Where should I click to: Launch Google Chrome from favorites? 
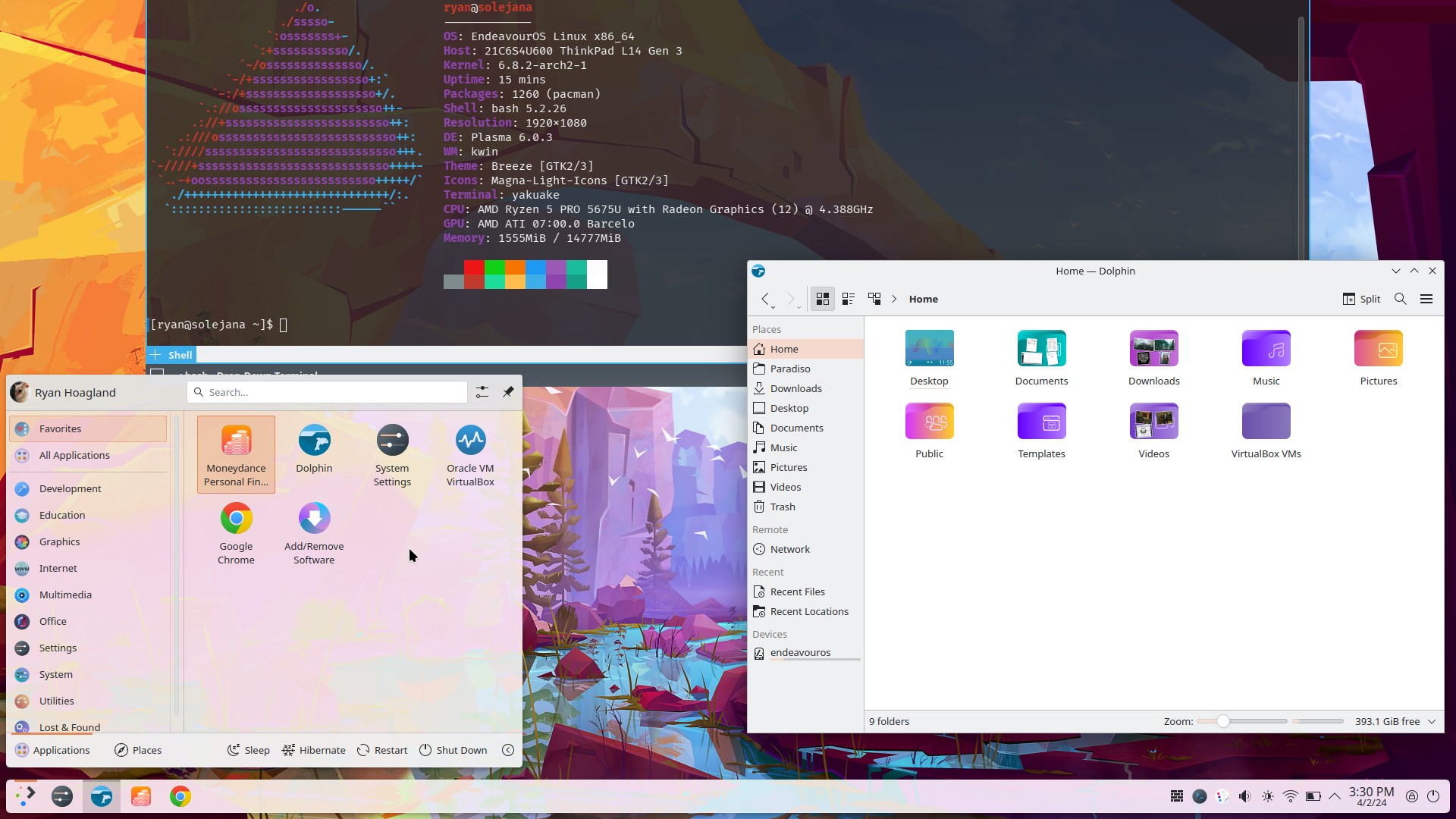coord(236,532)
